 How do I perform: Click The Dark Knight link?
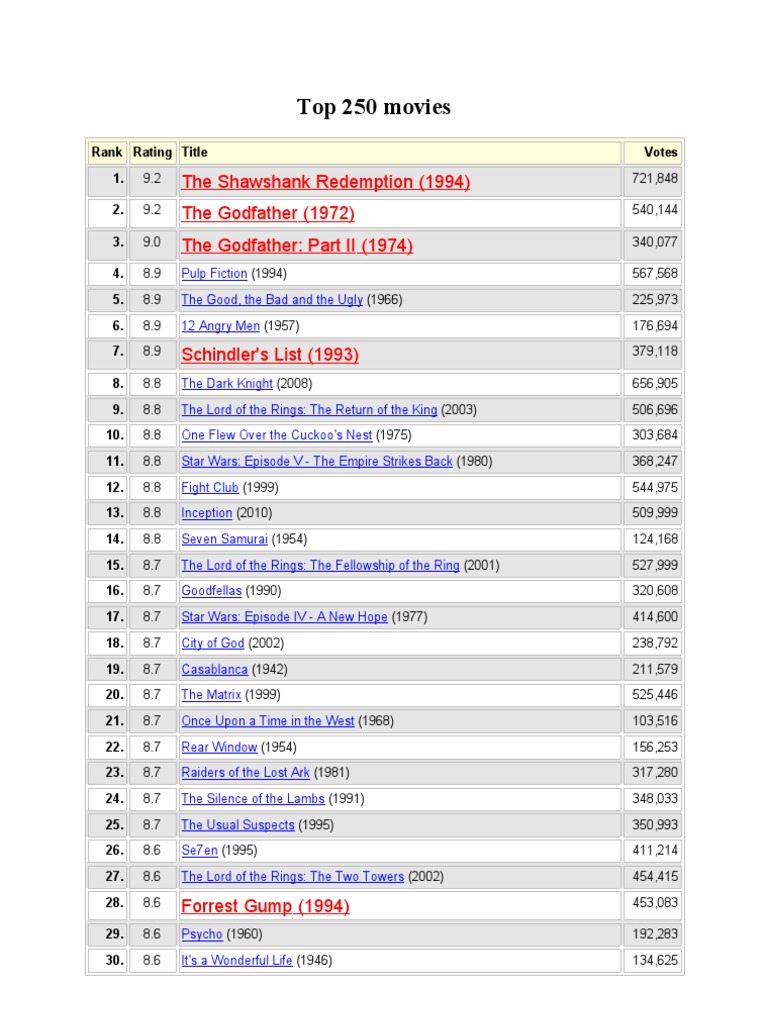click(x=227, y=383)
